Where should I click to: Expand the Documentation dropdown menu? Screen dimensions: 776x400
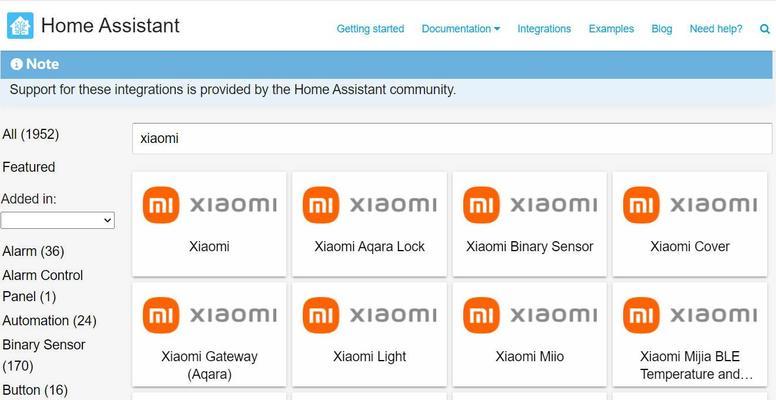point(461,29)
